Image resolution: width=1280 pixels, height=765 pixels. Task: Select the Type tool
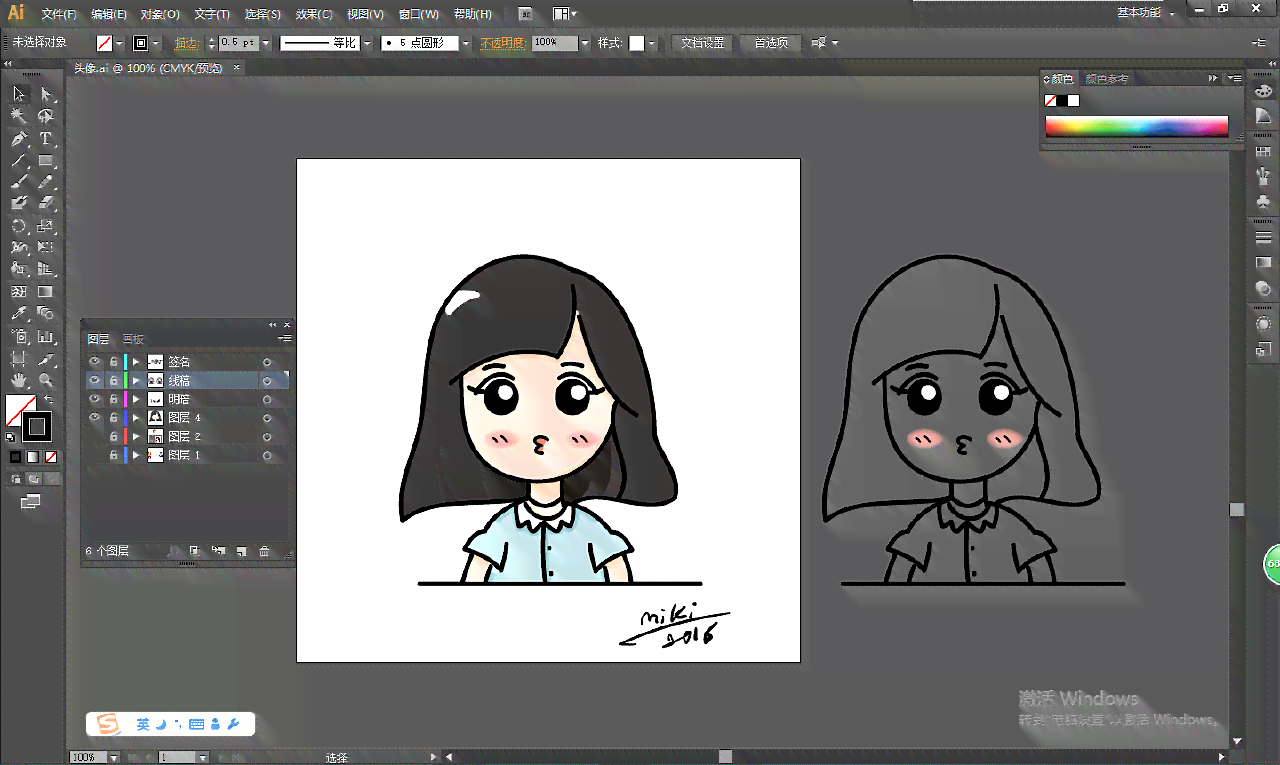pyautogui.click(x=46, y=138)
